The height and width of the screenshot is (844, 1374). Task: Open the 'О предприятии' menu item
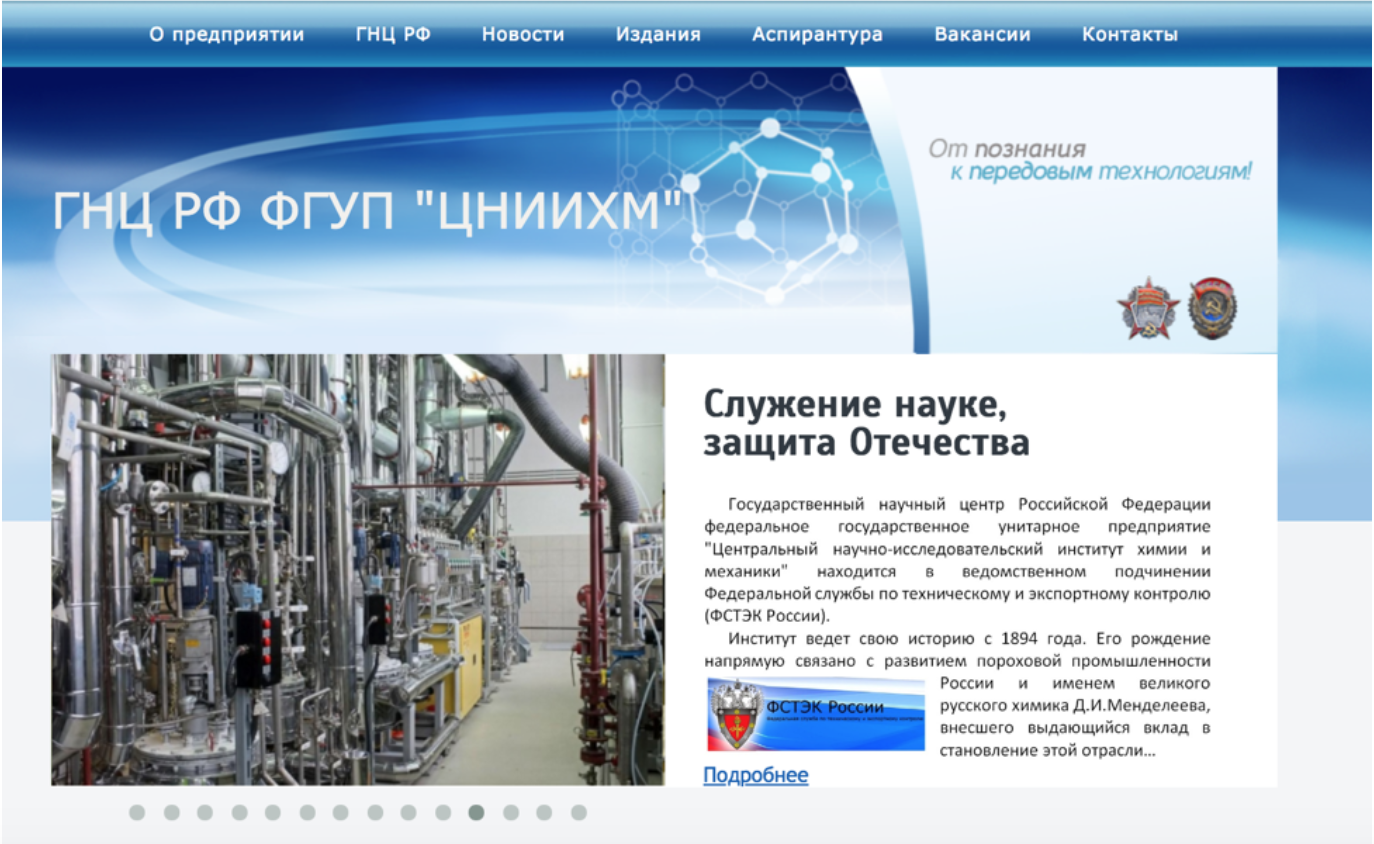click(x=227, y=35)
